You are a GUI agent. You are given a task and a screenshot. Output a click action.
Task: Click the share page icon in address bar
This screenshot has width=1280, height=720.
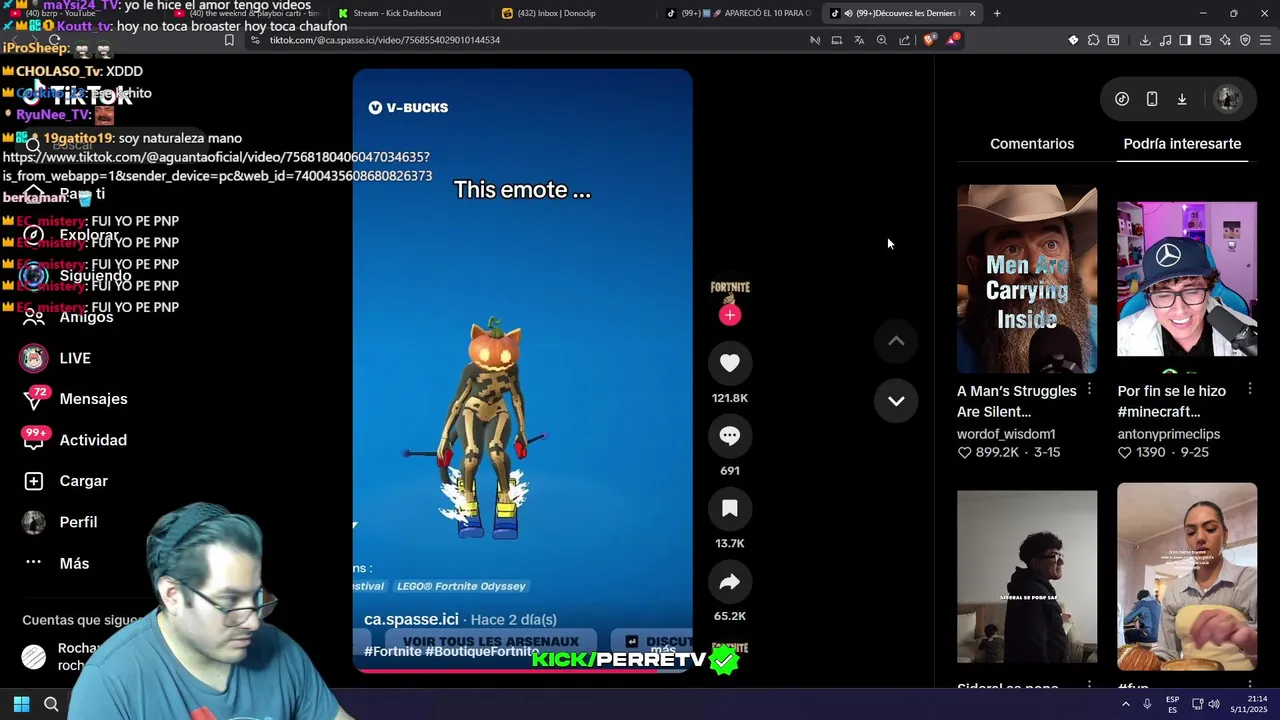click(905, 40)
